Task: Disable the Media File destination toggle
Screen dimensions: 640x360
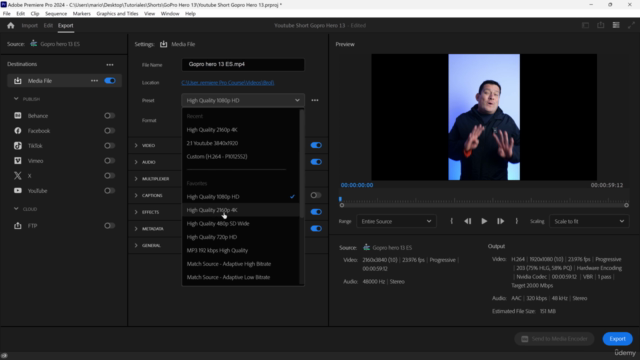Action: (x=110, y=81)
